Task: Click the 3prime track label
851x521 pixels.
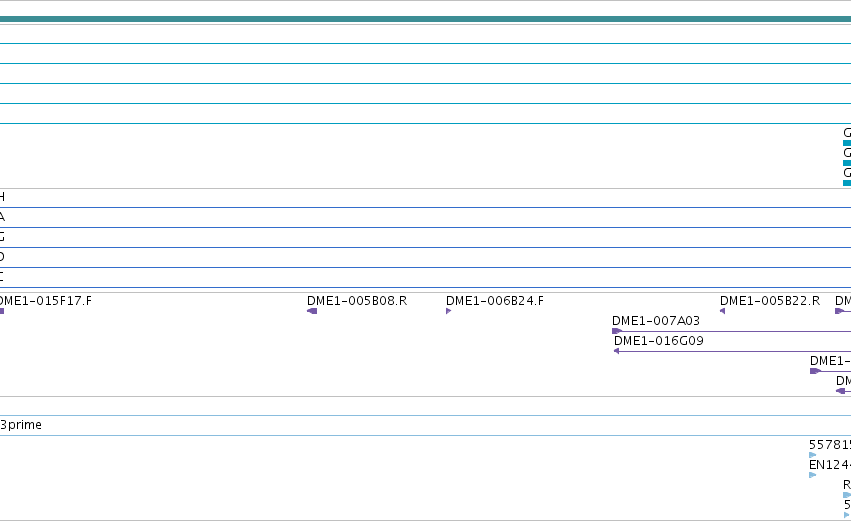Action: 21,425
